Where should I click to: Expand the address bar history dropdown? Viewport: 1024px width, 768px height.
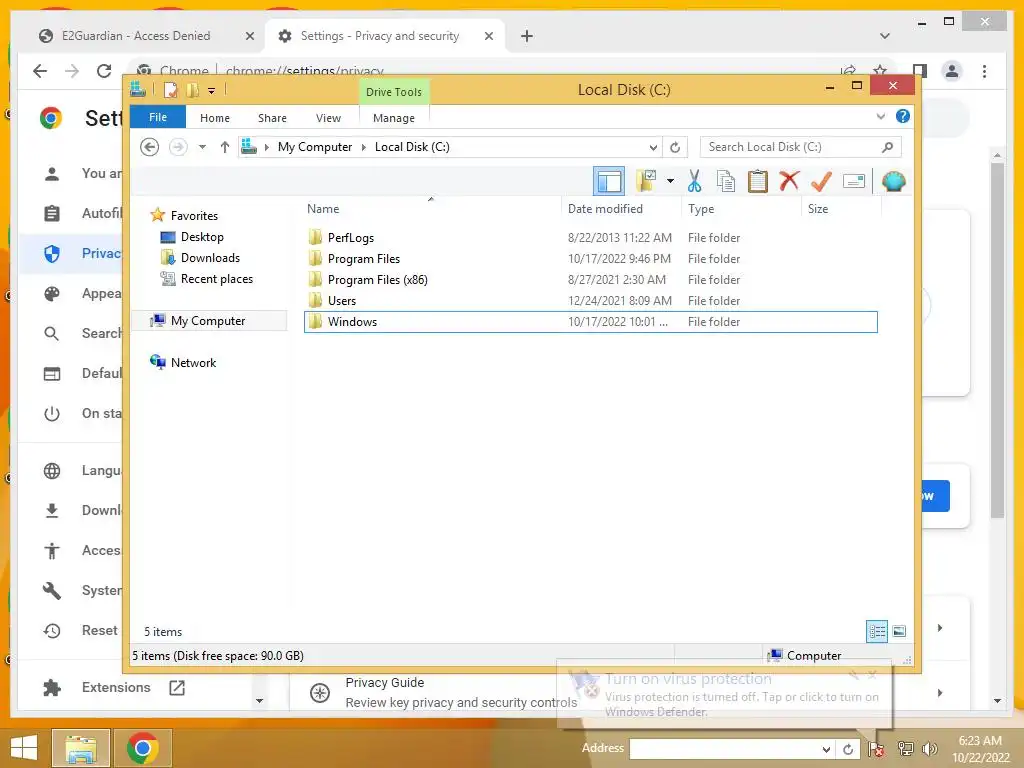coord(653,147)
